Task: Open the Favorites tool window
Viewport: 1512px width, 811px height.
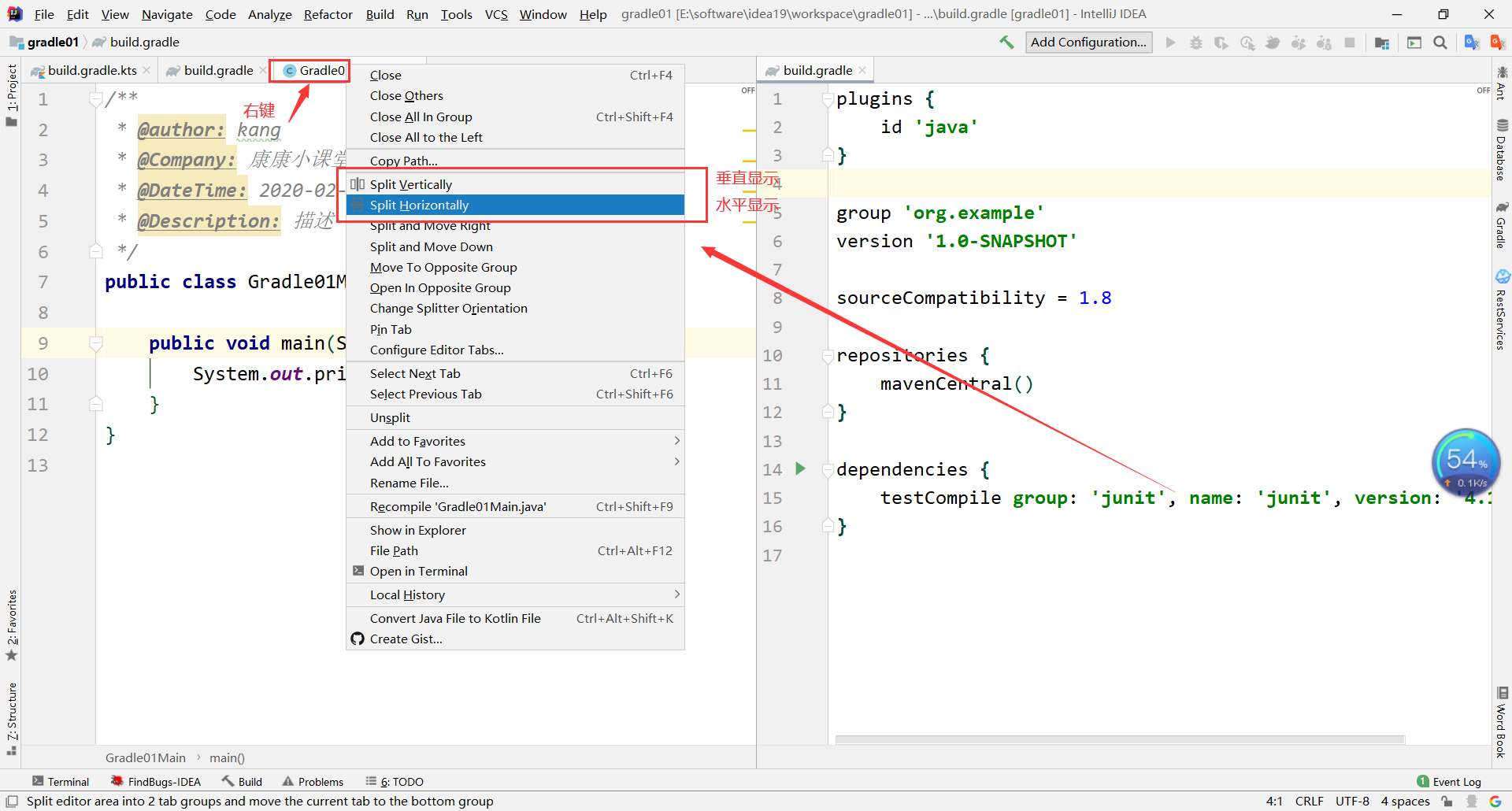Action: click(x=11, y=626)
